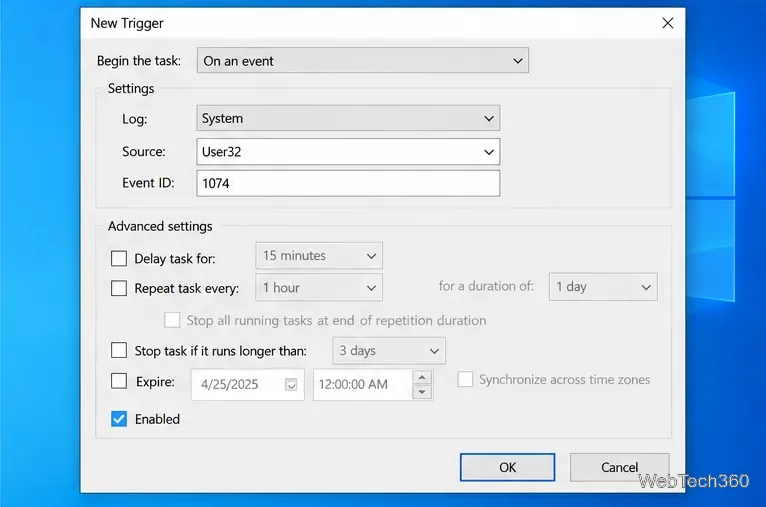Open the 1 day duration dropdown
766x507 pixels.
pos(603,287)
